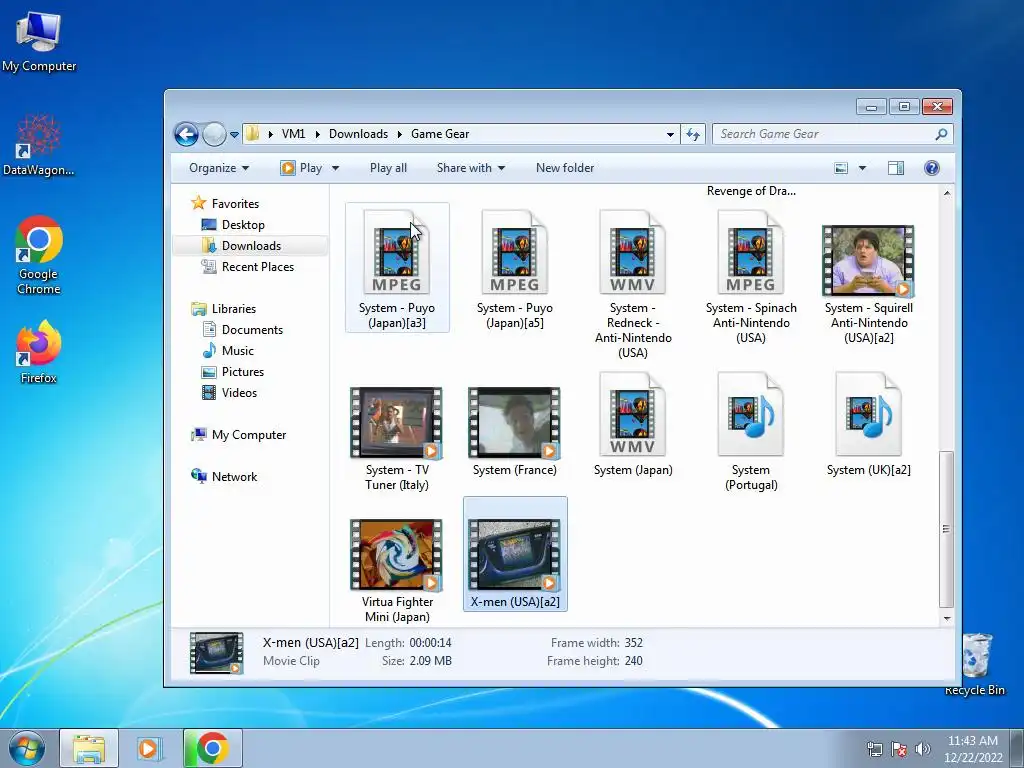
Task: Open Desktop in the navigation pane
Action: [234, 225]
